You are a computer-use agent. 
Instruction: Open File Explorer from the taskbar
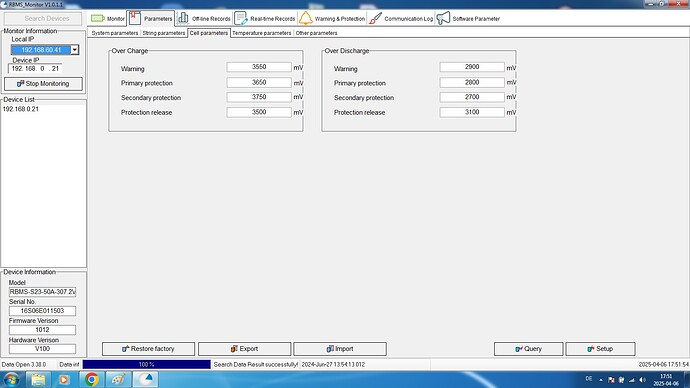tap(38, 379)
